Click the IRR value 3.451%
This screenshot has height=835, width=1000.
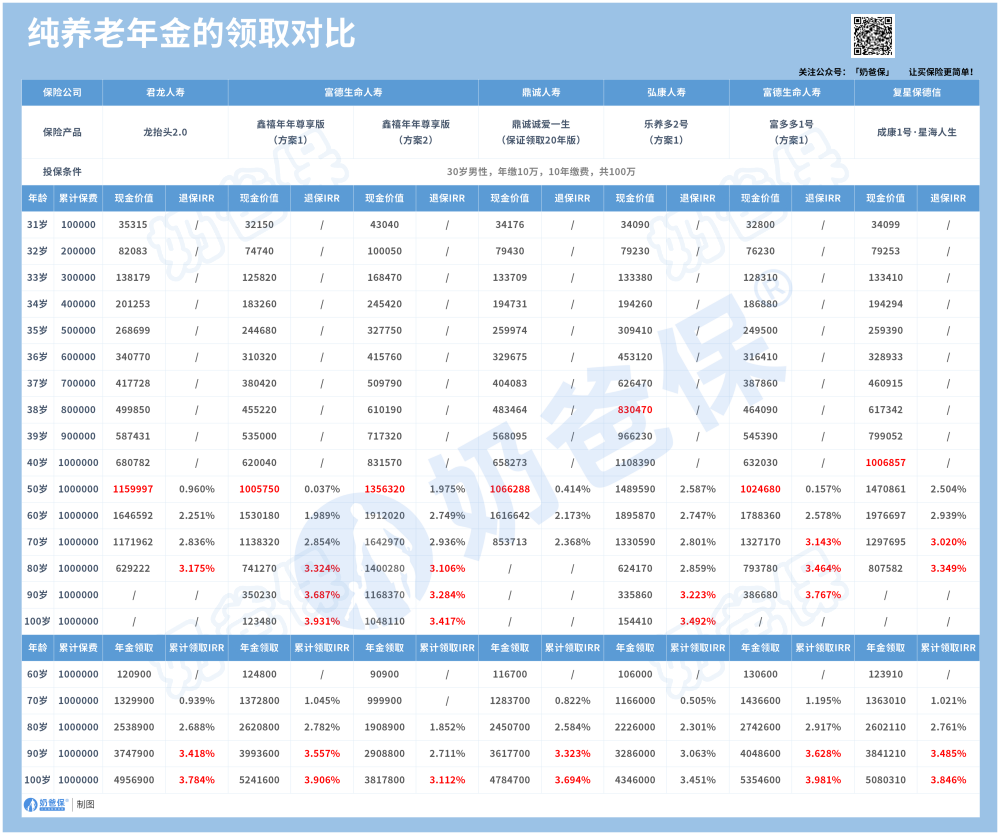[698, 780]
